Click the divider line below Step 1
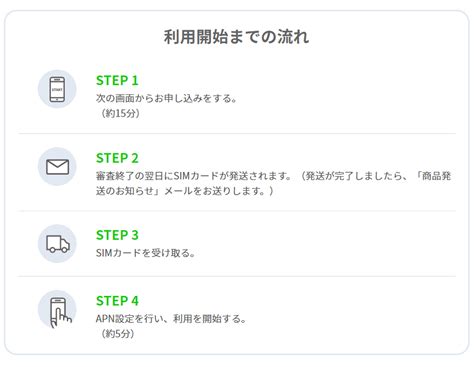This screenshot has width=474, height=367. pos(237,133)
